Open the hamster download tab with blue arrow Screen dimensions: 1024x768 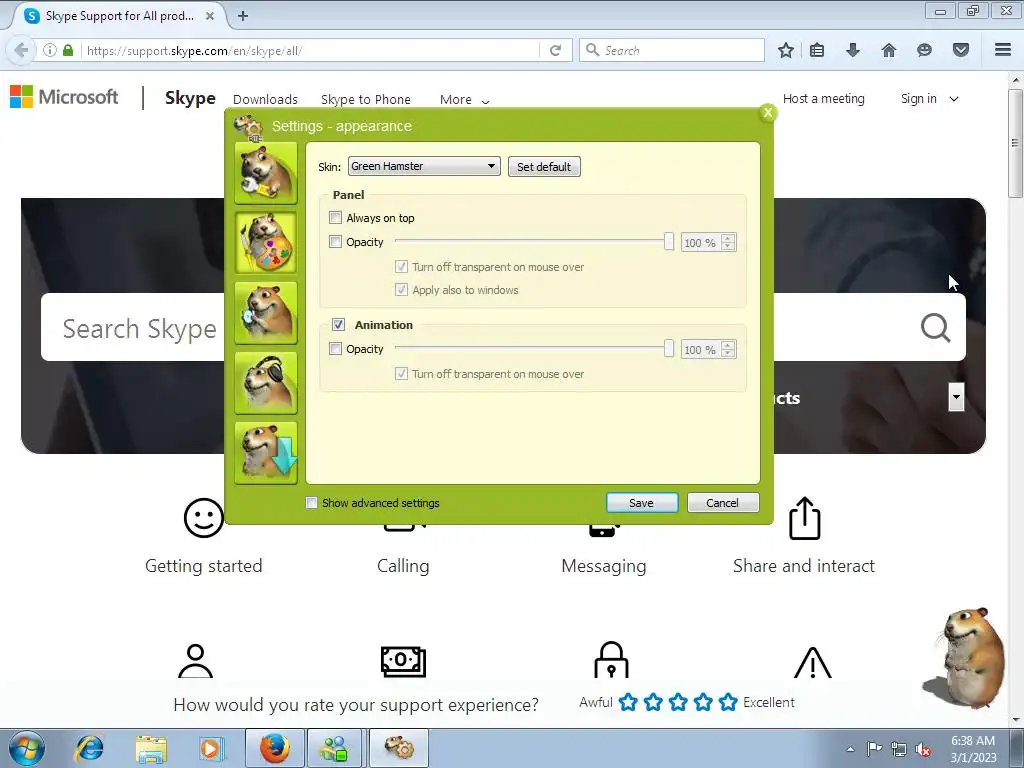pos(266,453)
